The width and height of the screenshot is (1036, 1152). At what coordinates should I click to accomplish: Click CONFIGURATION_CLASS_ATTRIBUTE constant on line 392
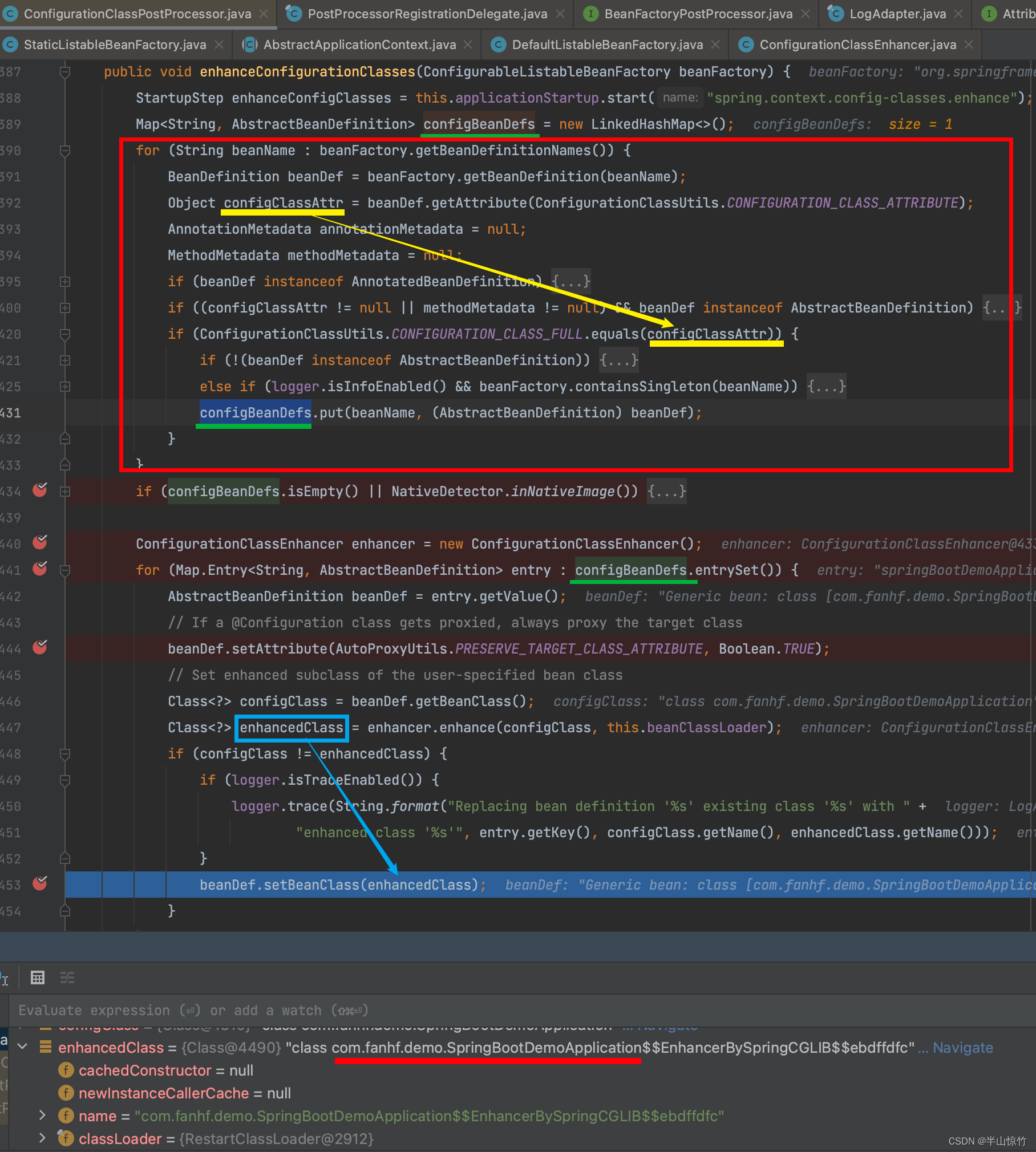pos(843,203)
